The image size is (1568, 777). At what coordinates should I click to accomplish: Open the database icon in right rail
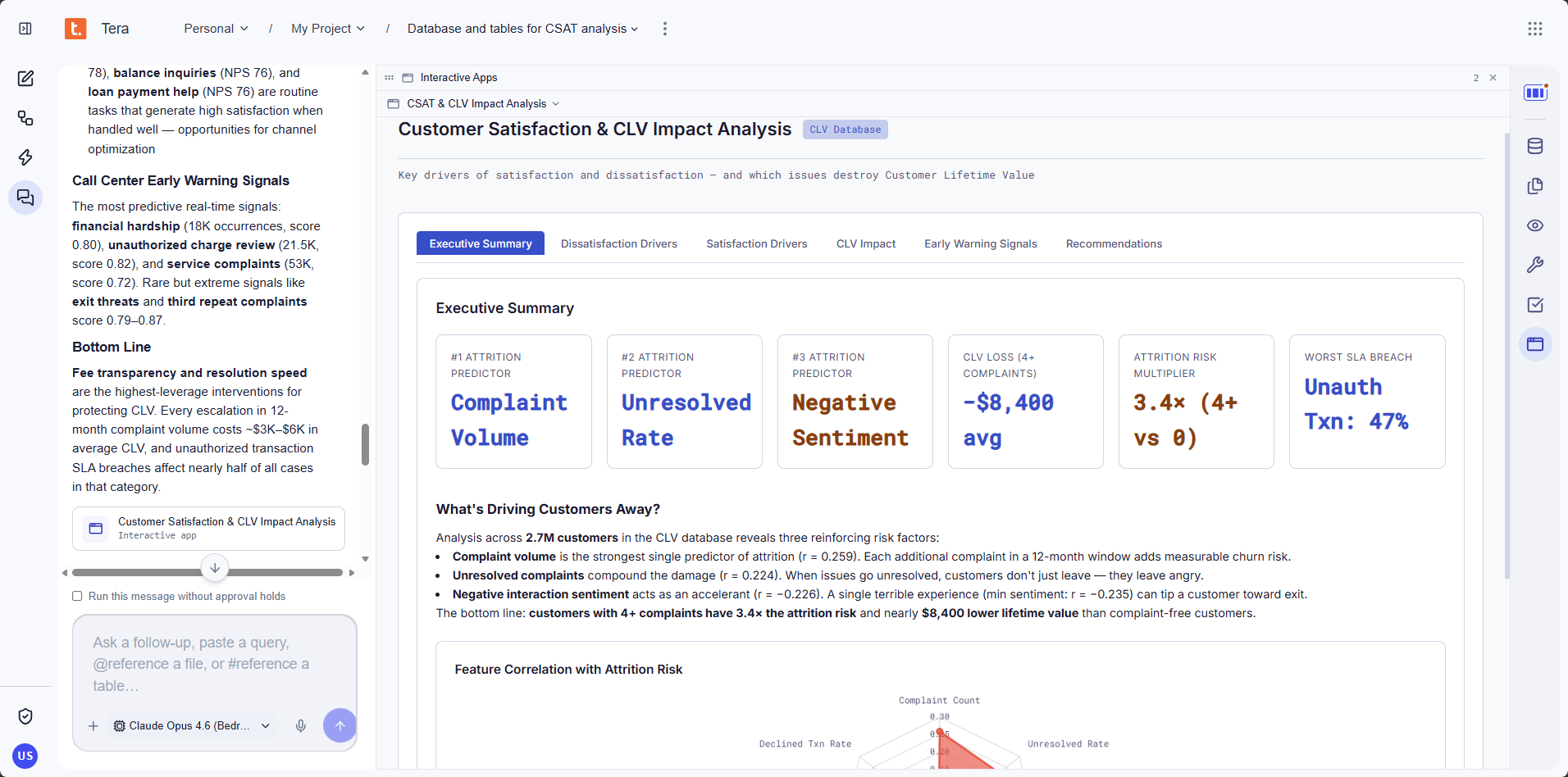(x=1535, y=146)
